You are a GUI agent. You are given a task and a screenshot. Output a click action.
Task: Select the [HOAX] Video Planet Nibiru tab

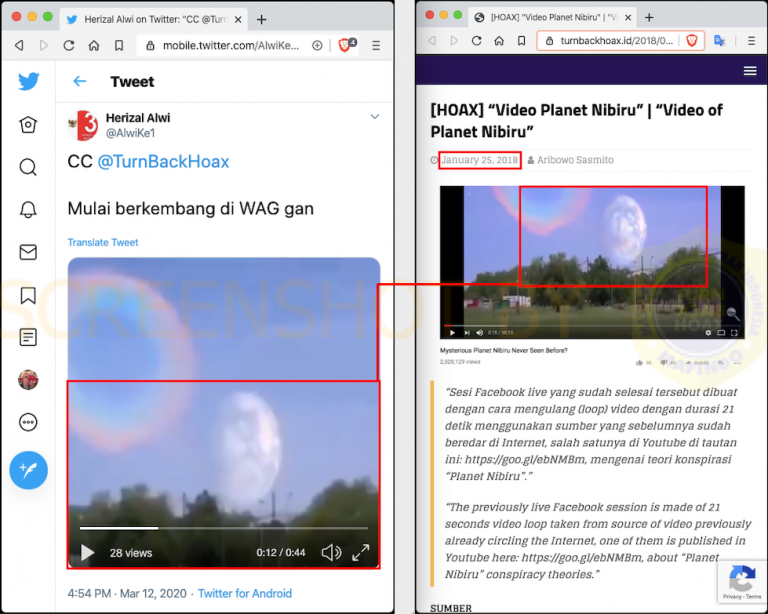(553, 17)
